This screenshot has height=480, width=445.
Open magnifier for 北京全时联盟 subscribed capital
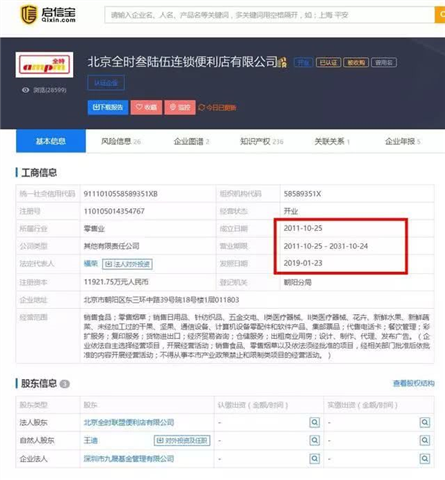[x=314, y=422]
